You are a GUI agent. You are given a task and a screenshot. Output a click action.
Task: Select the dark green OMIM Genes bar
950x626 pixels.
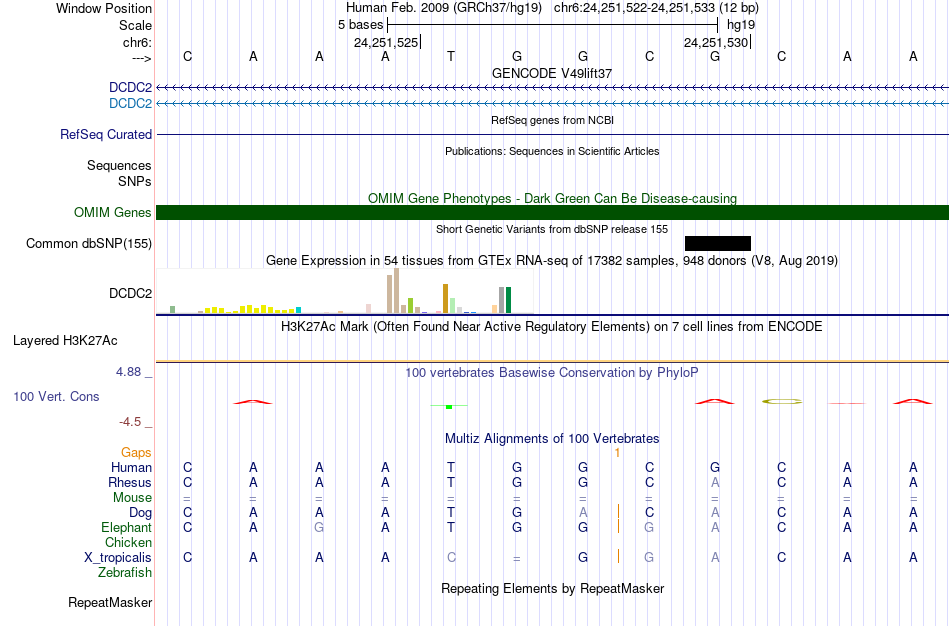coord(553,212)
